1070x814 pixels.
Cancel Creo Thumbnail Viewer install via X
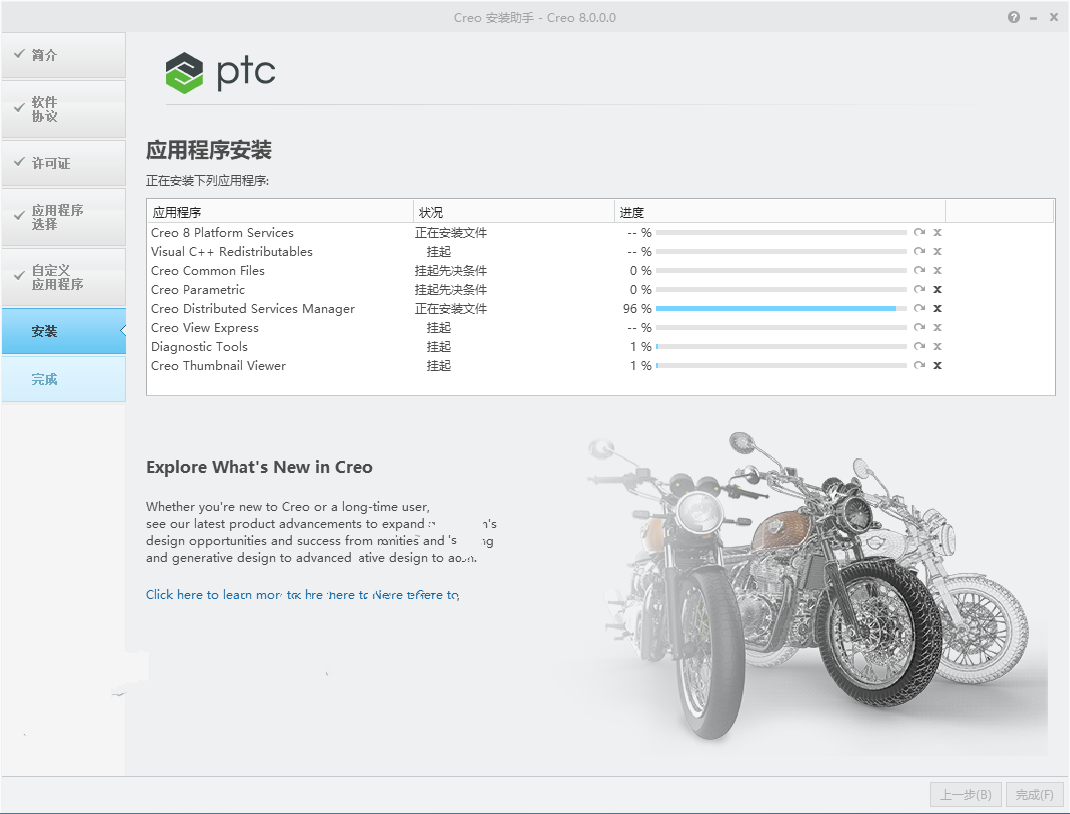(x=938, y=365)
